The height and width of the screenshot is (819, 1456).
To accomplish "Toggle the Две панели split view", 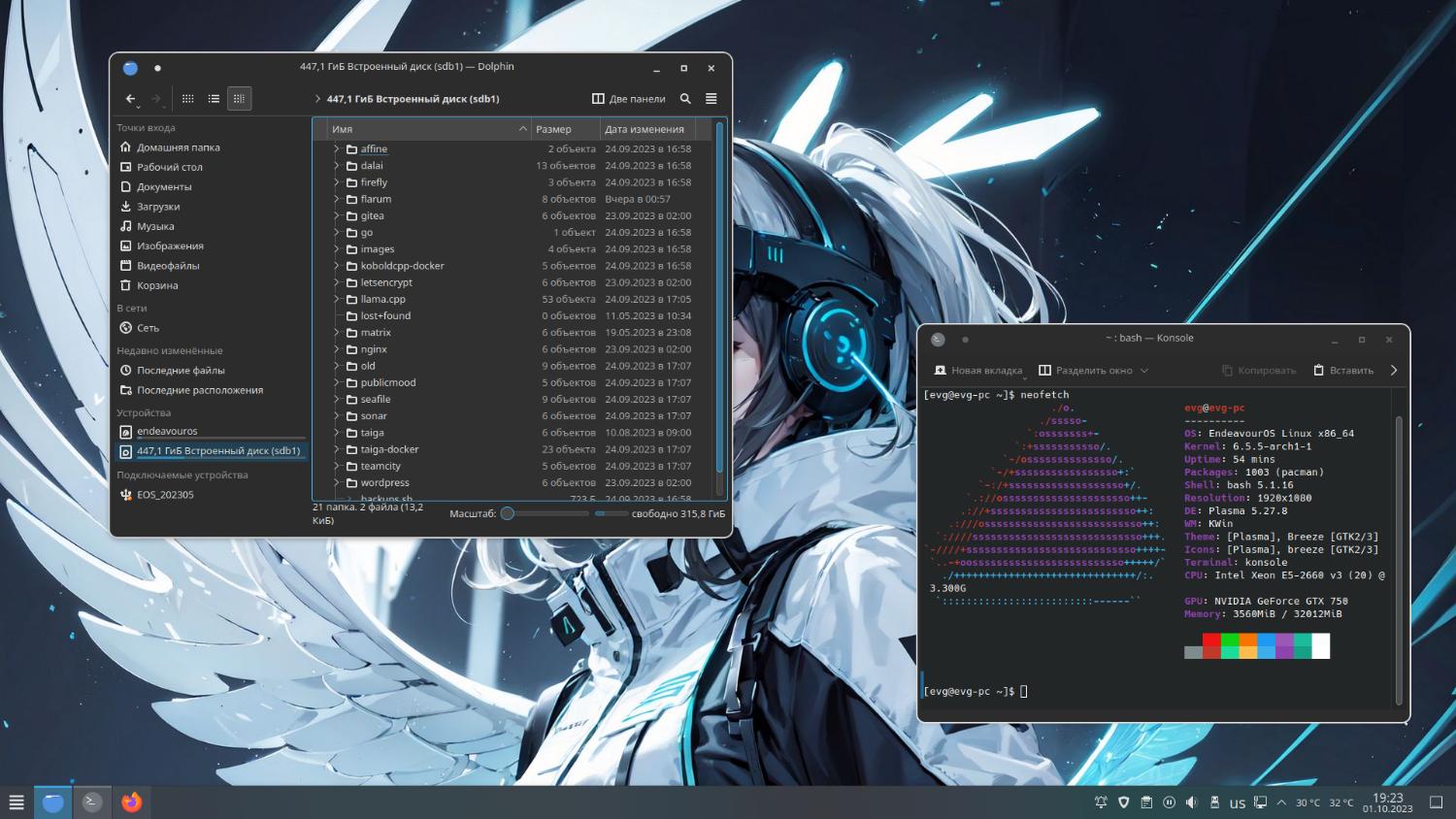I will tap(629, 98).
